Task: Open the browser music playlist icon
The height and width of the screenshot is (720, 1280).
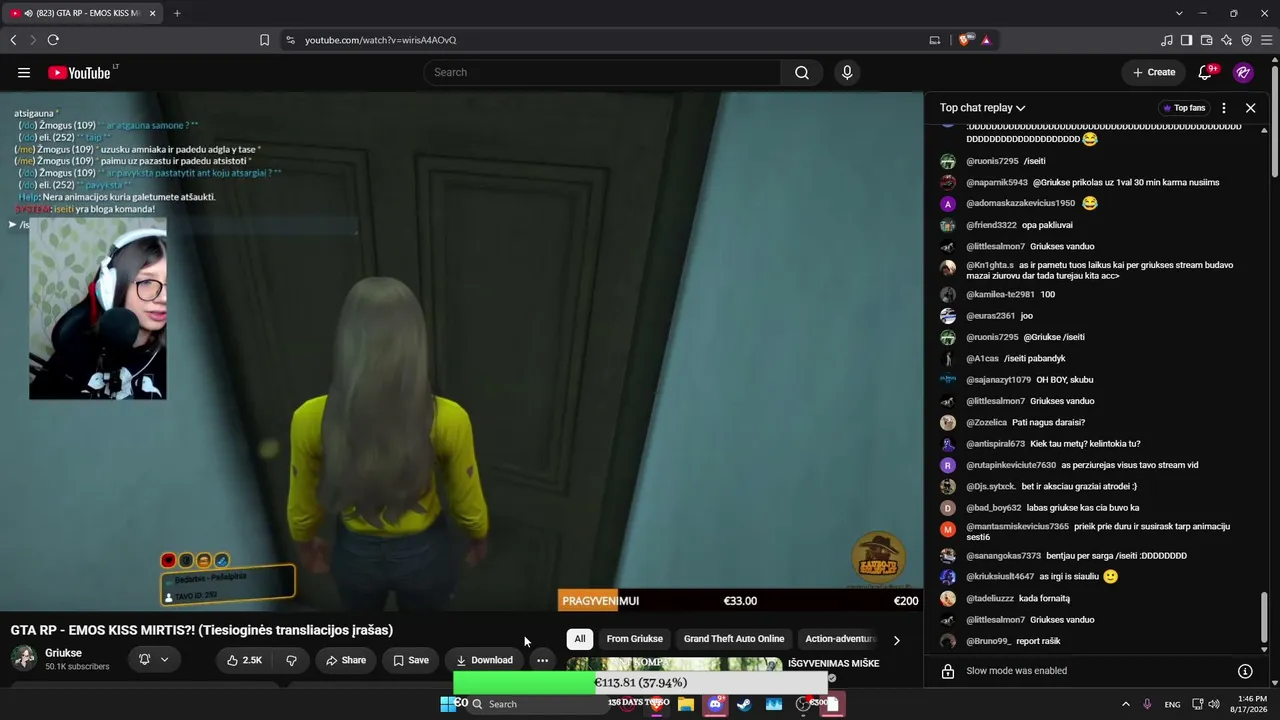Action: (x=1167, y=40)
